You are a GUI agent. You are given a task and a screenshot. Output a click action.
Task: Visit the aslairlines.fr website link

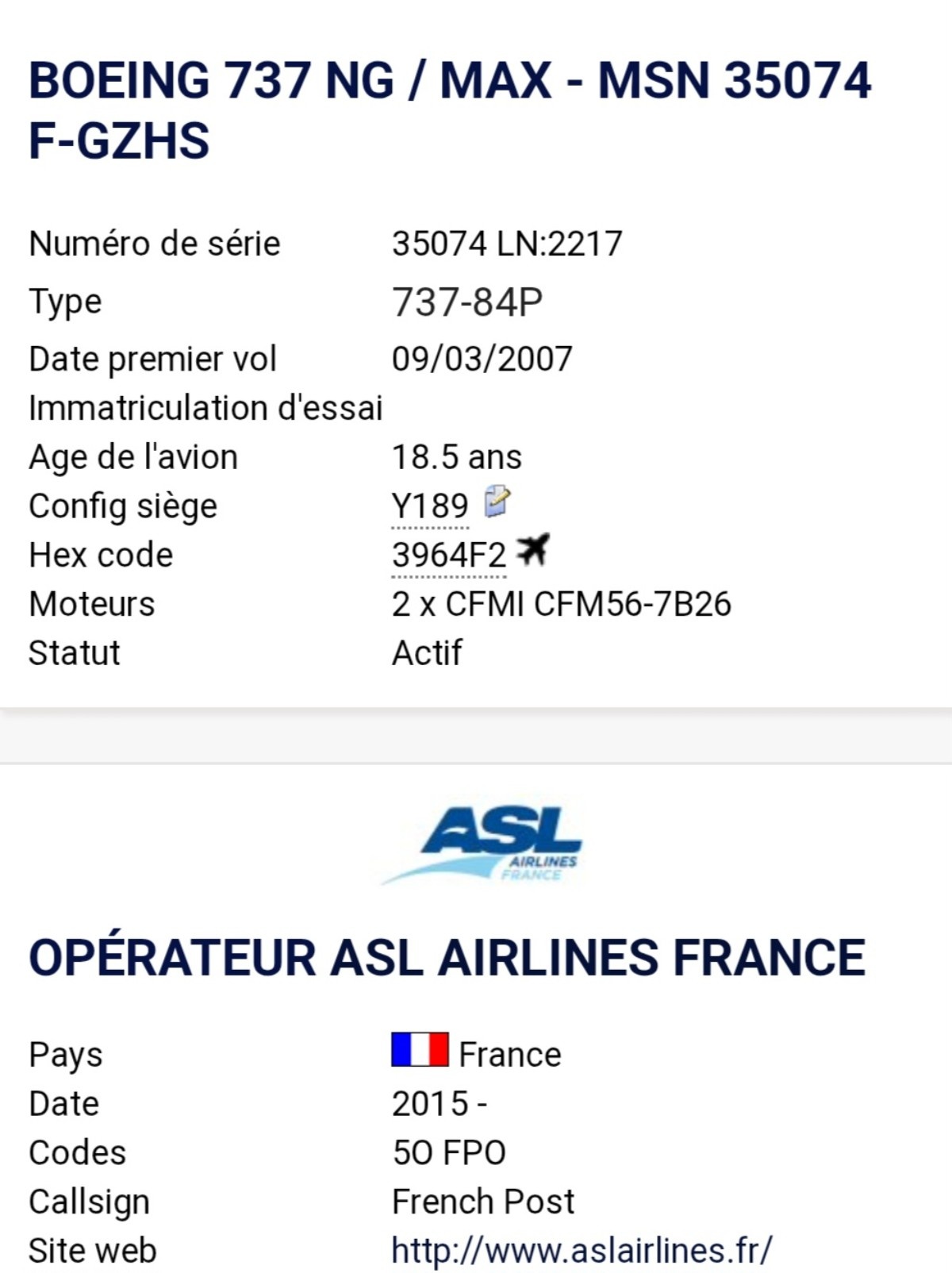click(582, 1251)
